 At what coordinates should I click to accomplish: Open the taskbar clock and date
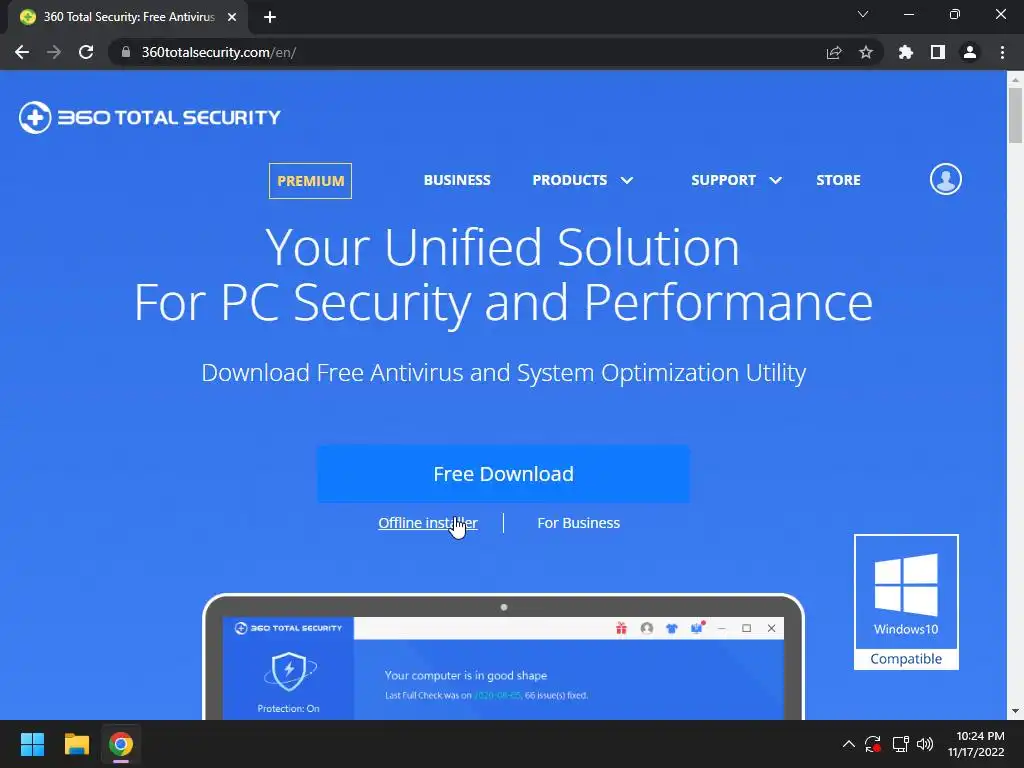pyautogui.click(x=976, y=744)
